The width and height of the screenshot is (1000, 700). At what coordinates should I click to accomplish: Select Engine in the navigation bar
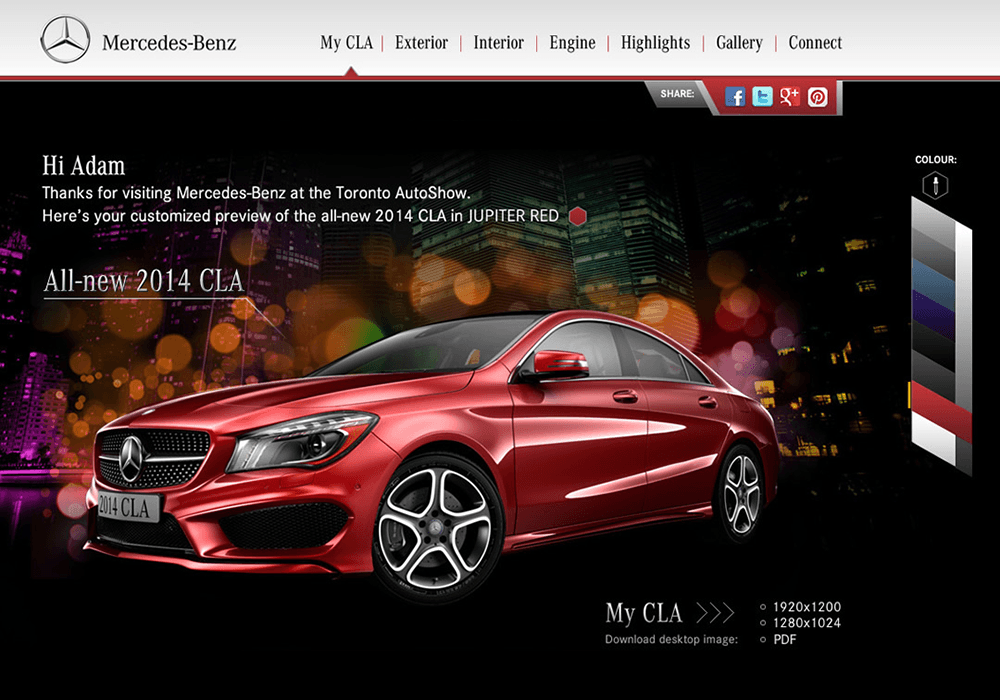point(573,43)
